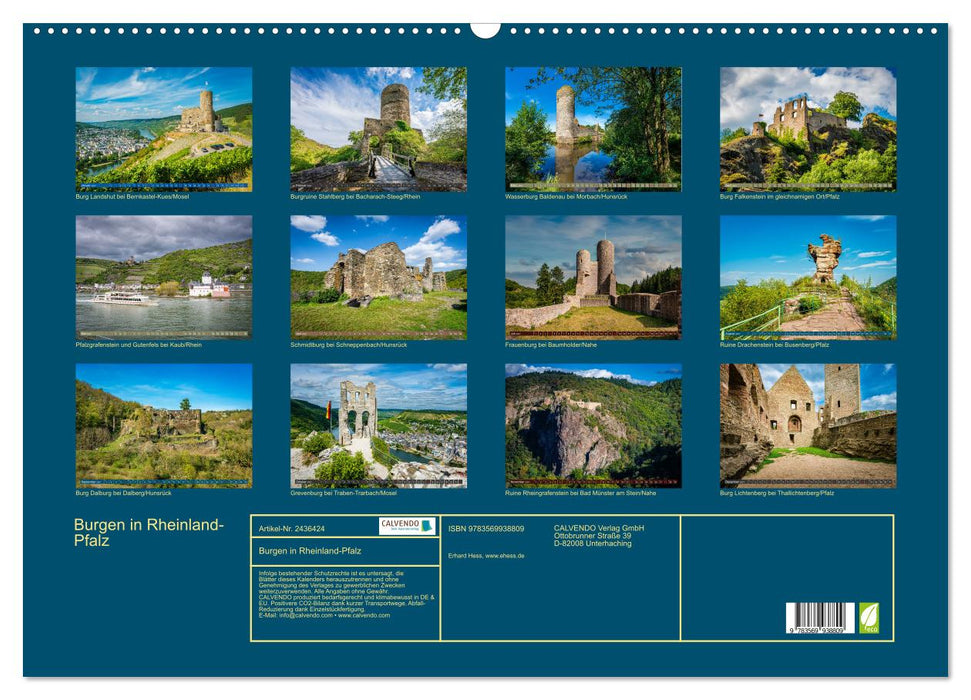This screenshot has width=971, height=700.
Task: Click caption 'Frauenburg bei Baumholder/Nahe'
Action: tap(551, 345)
